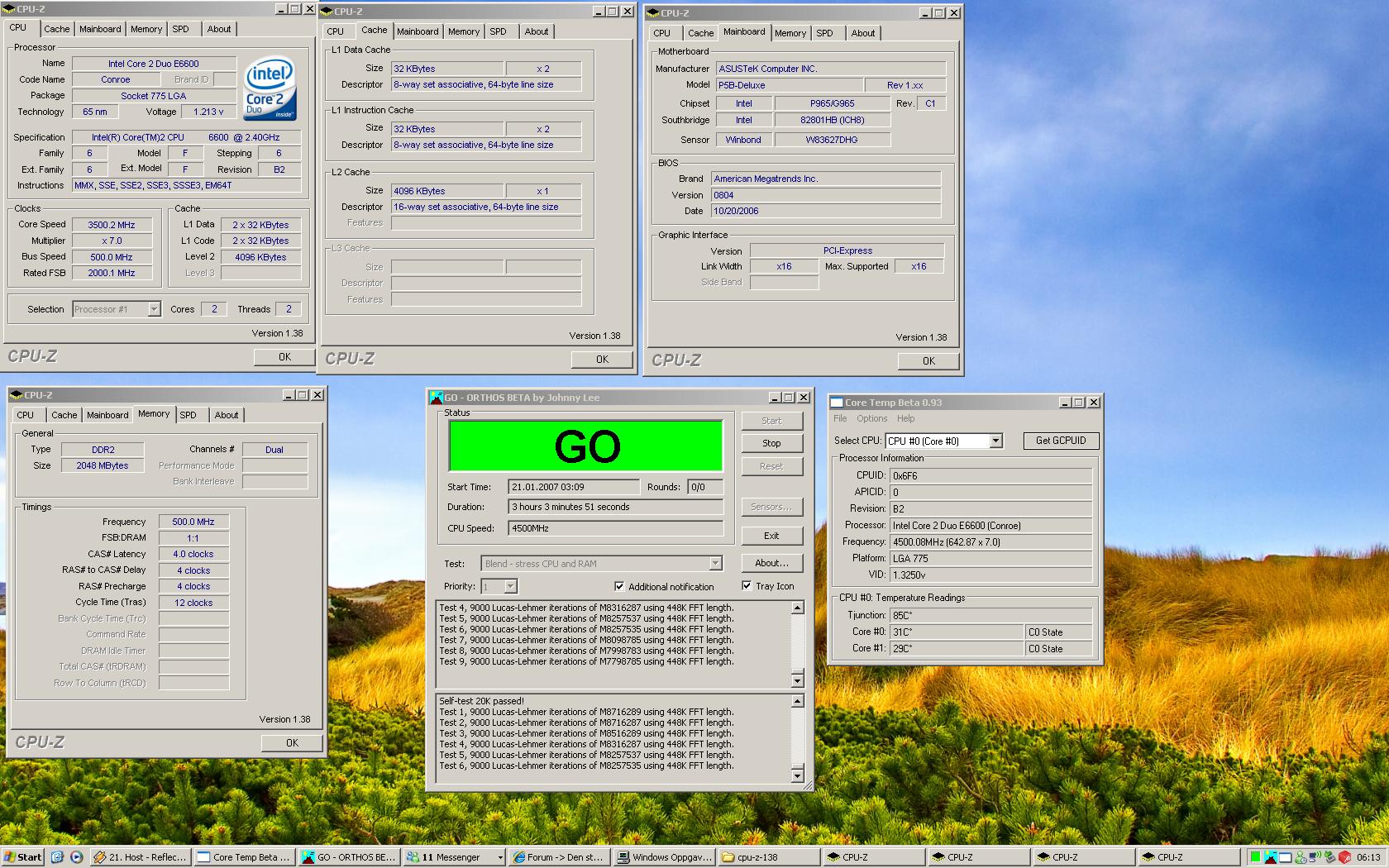The height and width of the screenshot is (868, 1389).
Task: Launch Windows Media Player from quick launch
Action: (76, 857)
